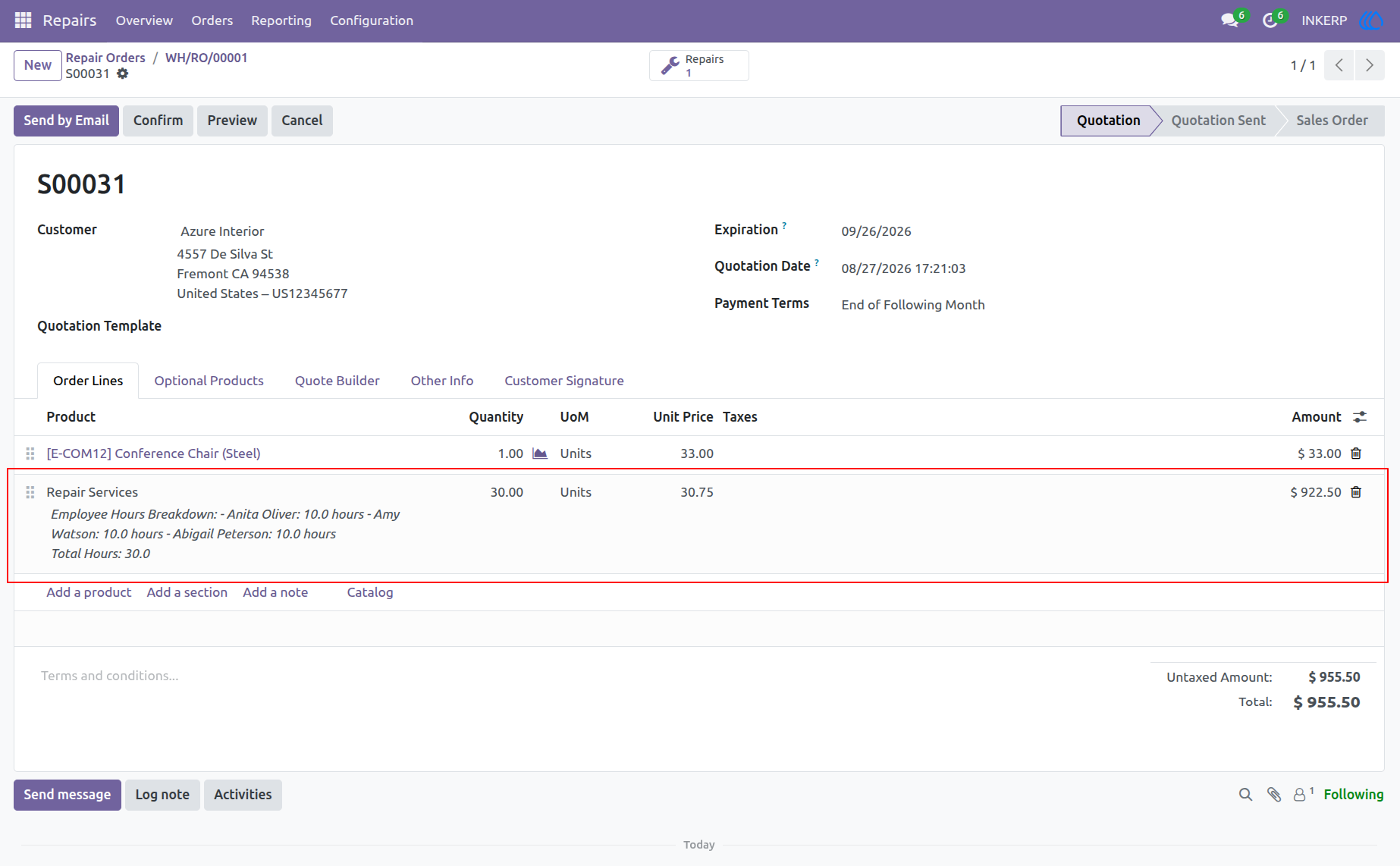Open forecast chart icon for Conference Chair
1400x866 pixels.
pyautogui.click(x=540, y=453)
